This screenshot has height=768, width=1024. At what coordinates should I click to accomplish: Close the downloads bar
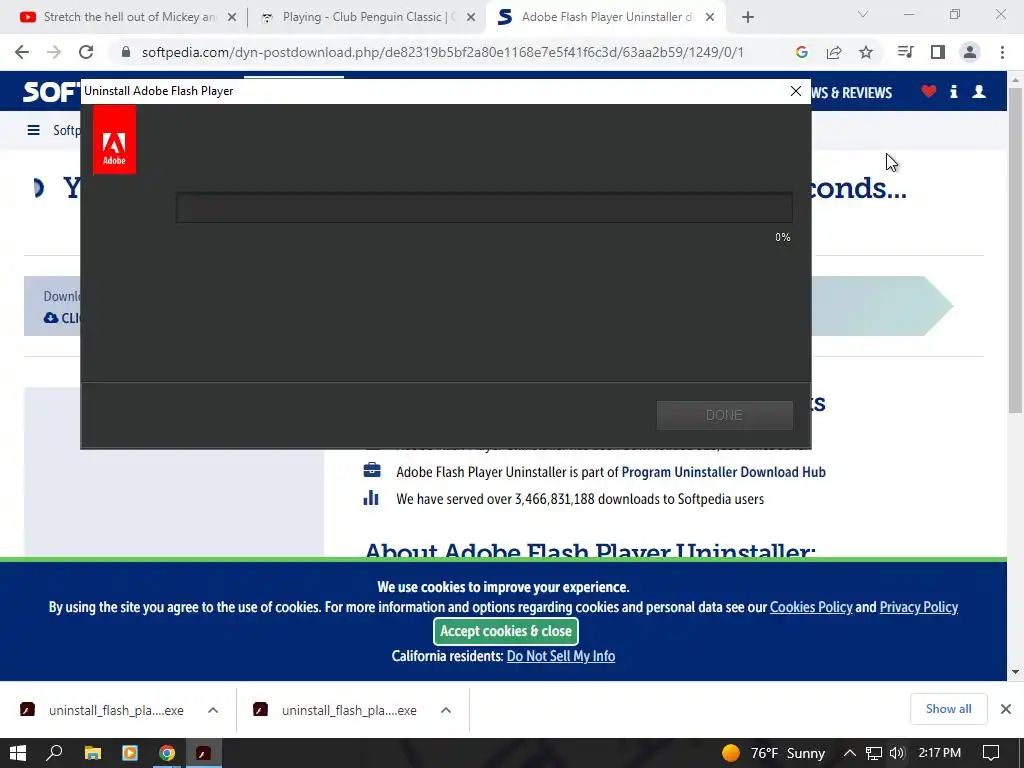1006,709
